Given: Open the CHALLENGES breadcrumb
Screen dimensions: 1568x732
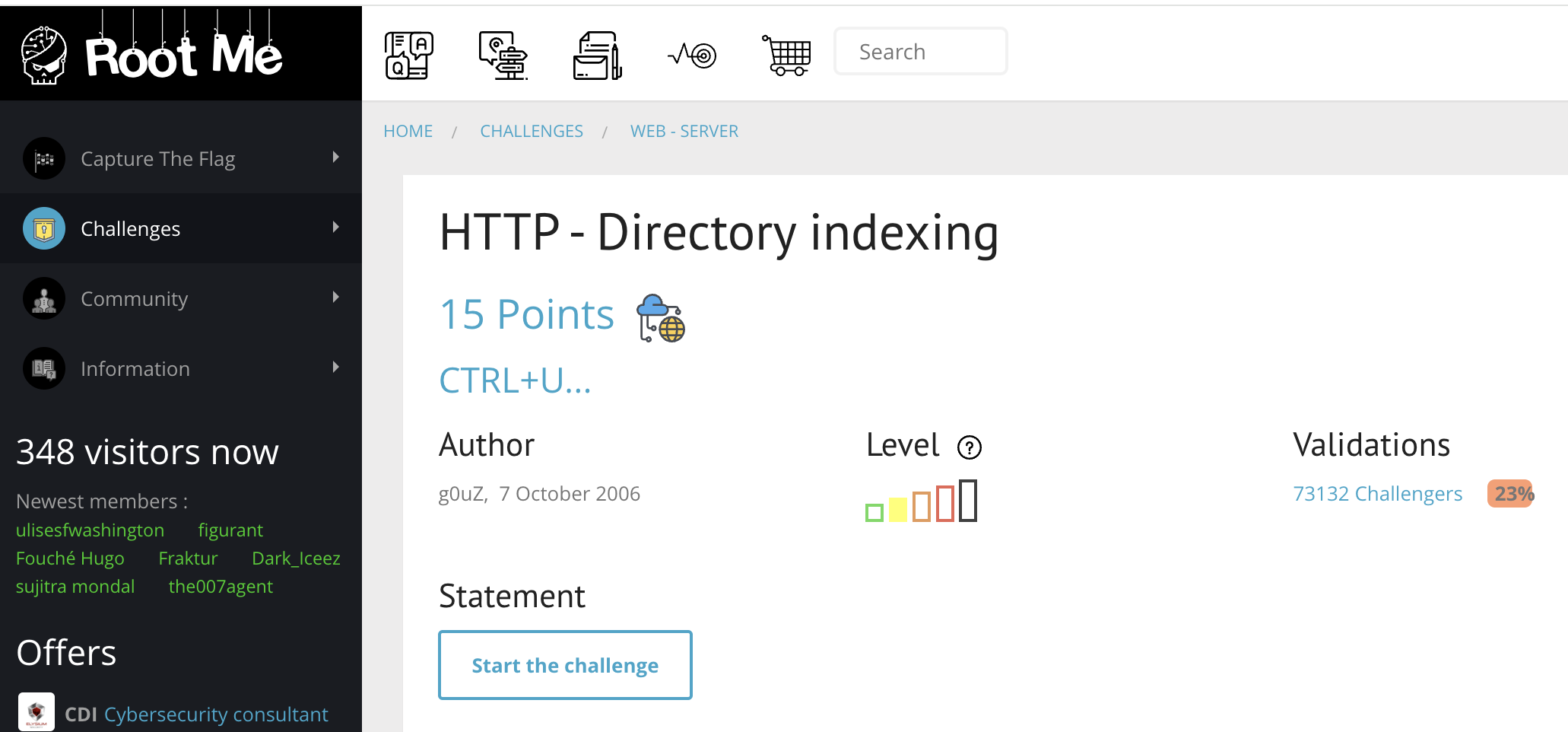Looking at the screenshot, I should coord(532,130).
